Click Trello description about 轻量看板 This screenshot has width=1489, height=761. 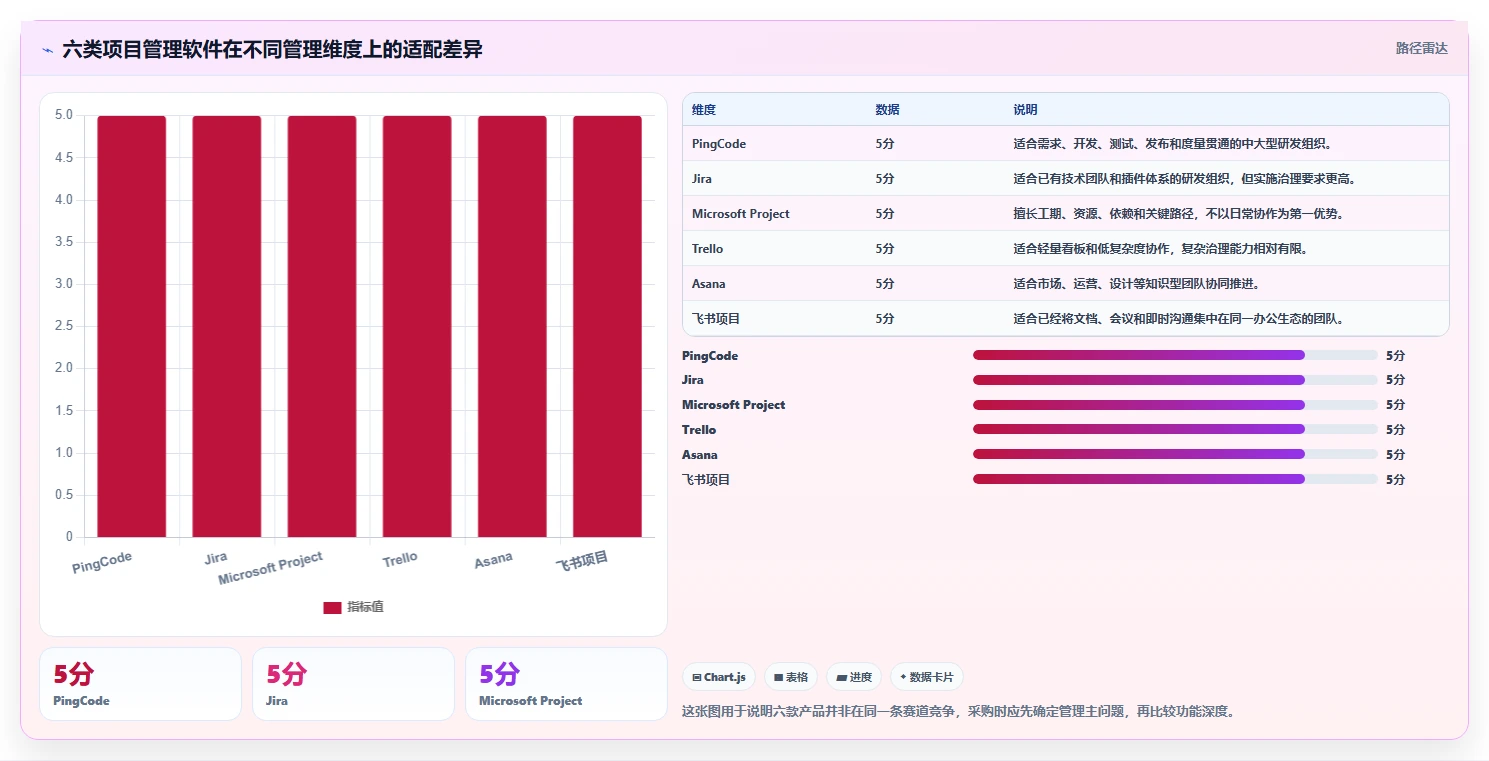click(x=1160, y=249)
